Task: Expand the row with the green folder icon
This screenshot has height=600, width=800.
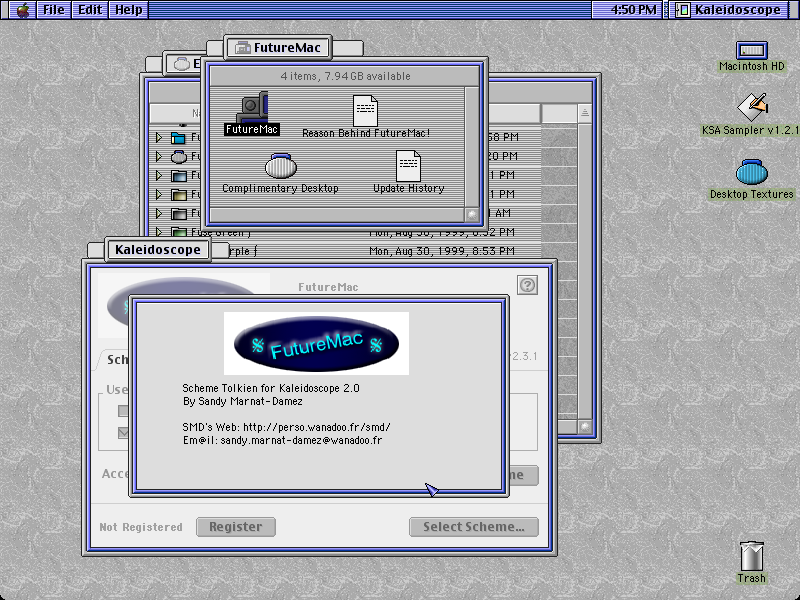Action: point(159,232)
